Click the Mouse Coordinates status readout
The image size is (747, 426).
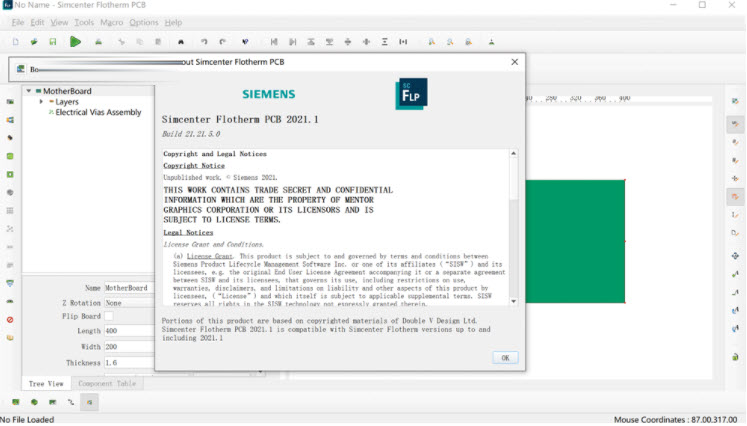(x=676, y=420)
